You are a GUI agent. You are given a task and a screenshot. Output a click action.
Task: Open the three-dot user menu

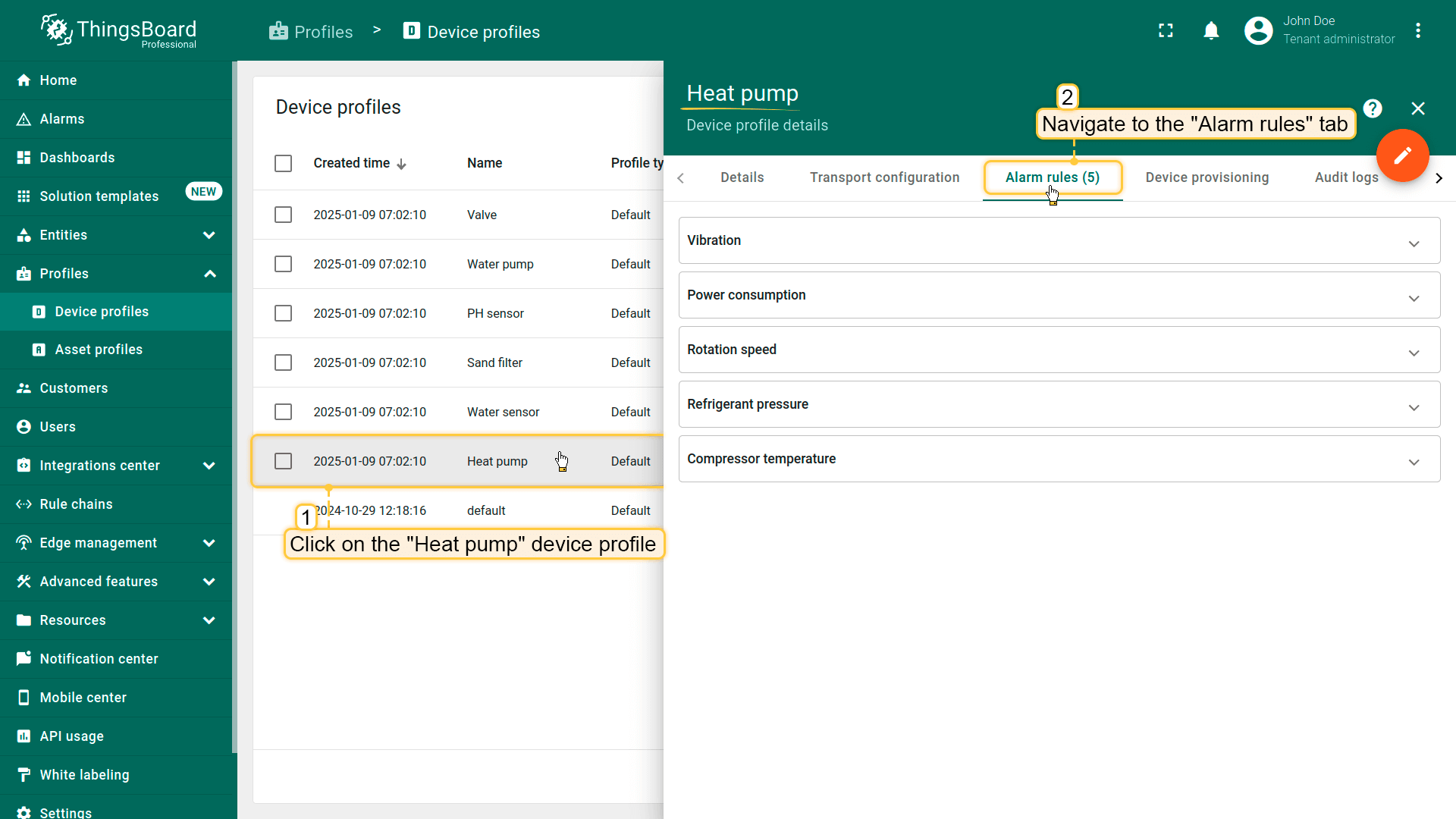1418,30
